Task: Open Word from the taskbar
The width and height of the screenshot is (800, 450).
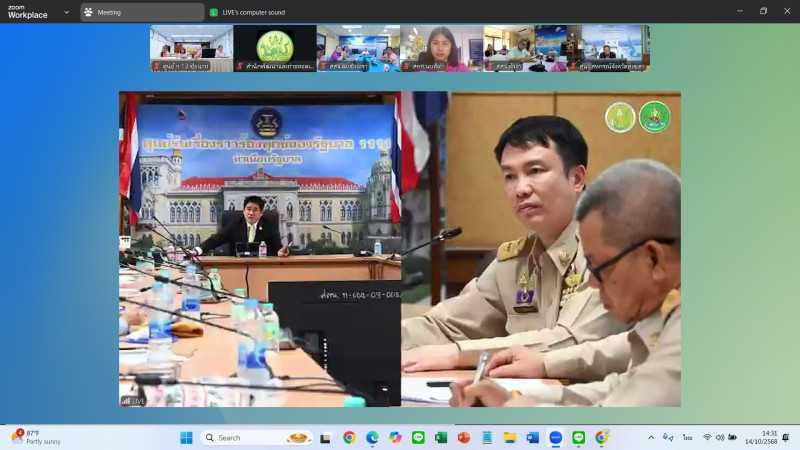Action: click(533, 437)
